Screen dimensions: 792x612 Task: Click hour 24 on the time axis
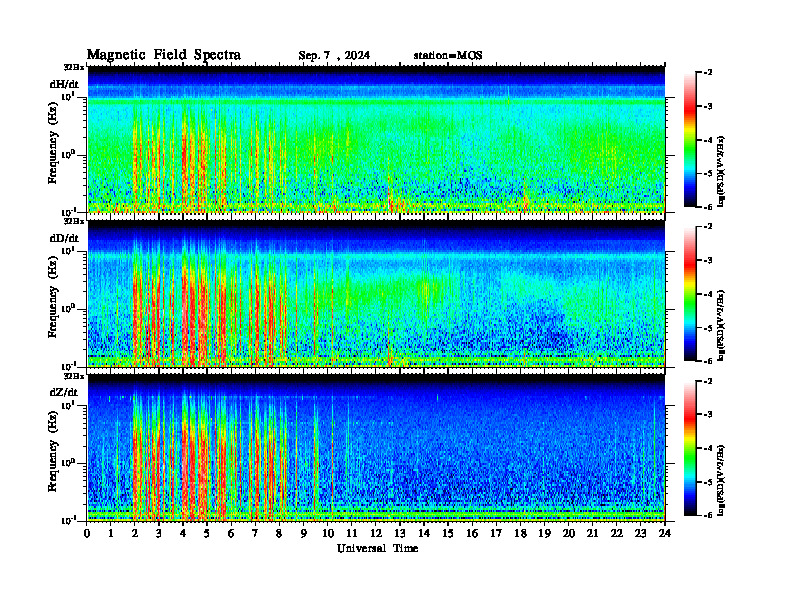point(665,534)
